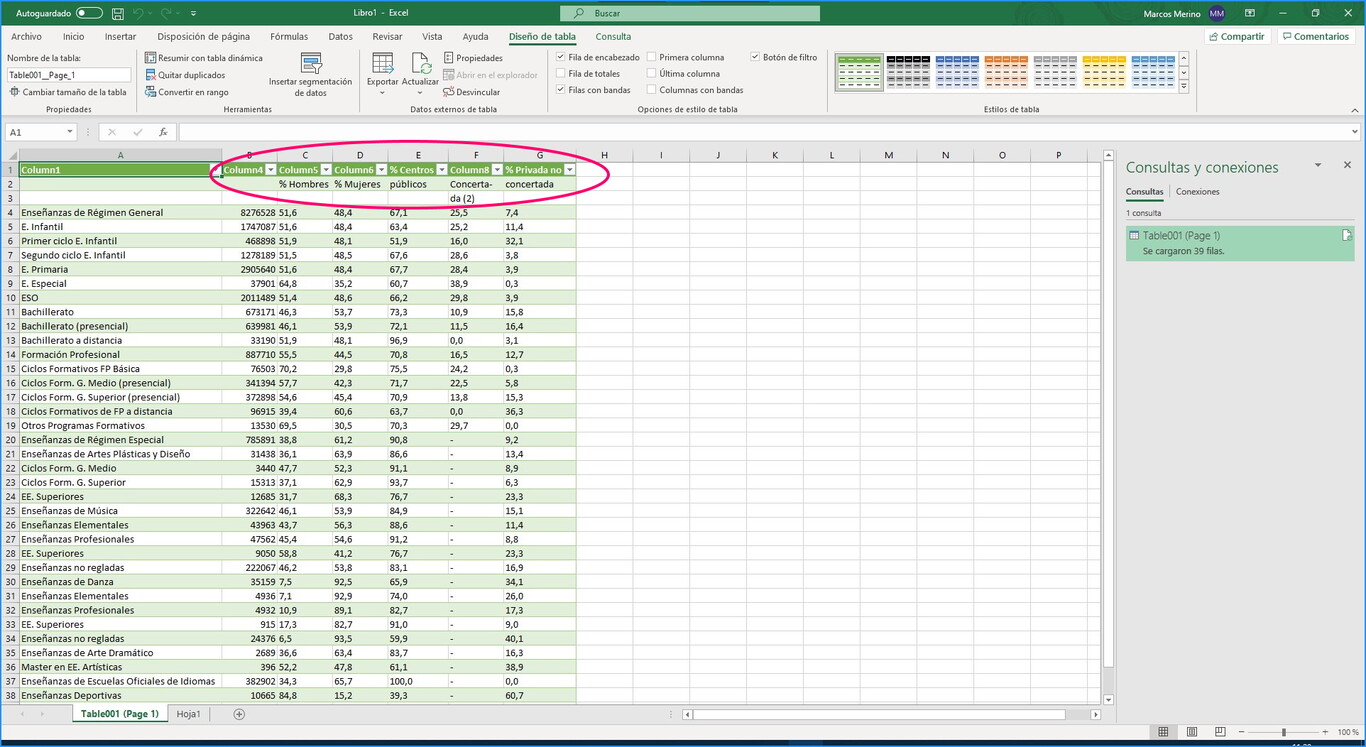Click the Marcos Merino account avatar
Viewport: 1366px width, 747px height.
1217,13
